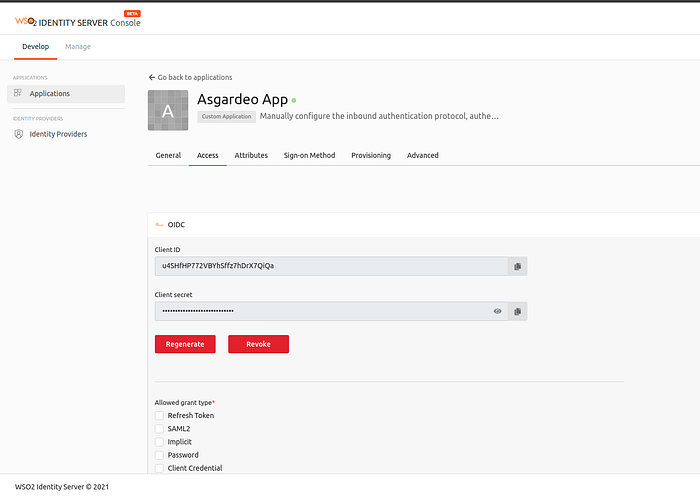
Task: Click the Identity Providers shield icon
Action: point(18,134)
